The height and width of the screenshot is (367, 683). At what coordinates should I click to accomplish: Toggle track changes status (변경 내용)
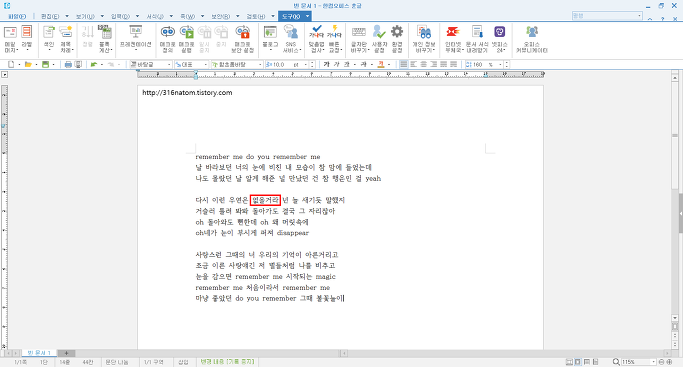click(227, 362)
